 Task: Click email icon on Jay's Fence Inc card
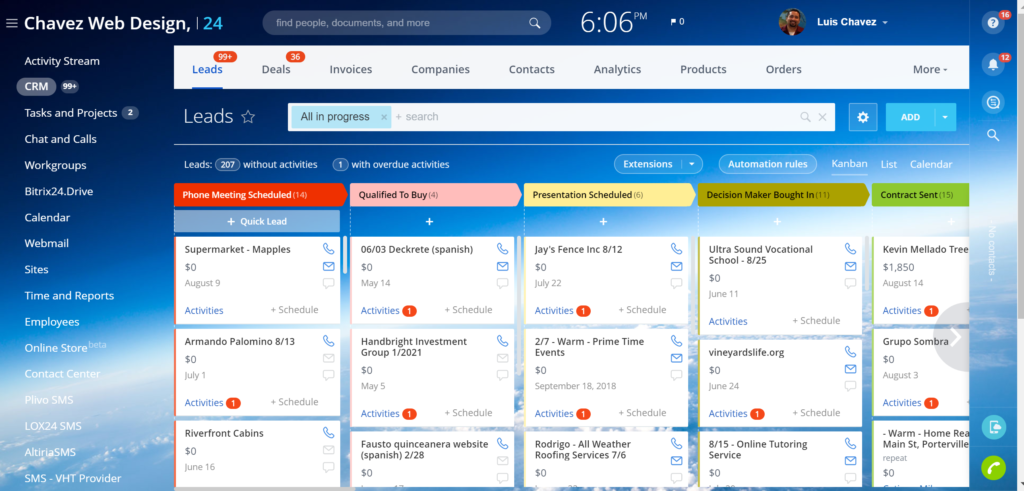point(677,266)
